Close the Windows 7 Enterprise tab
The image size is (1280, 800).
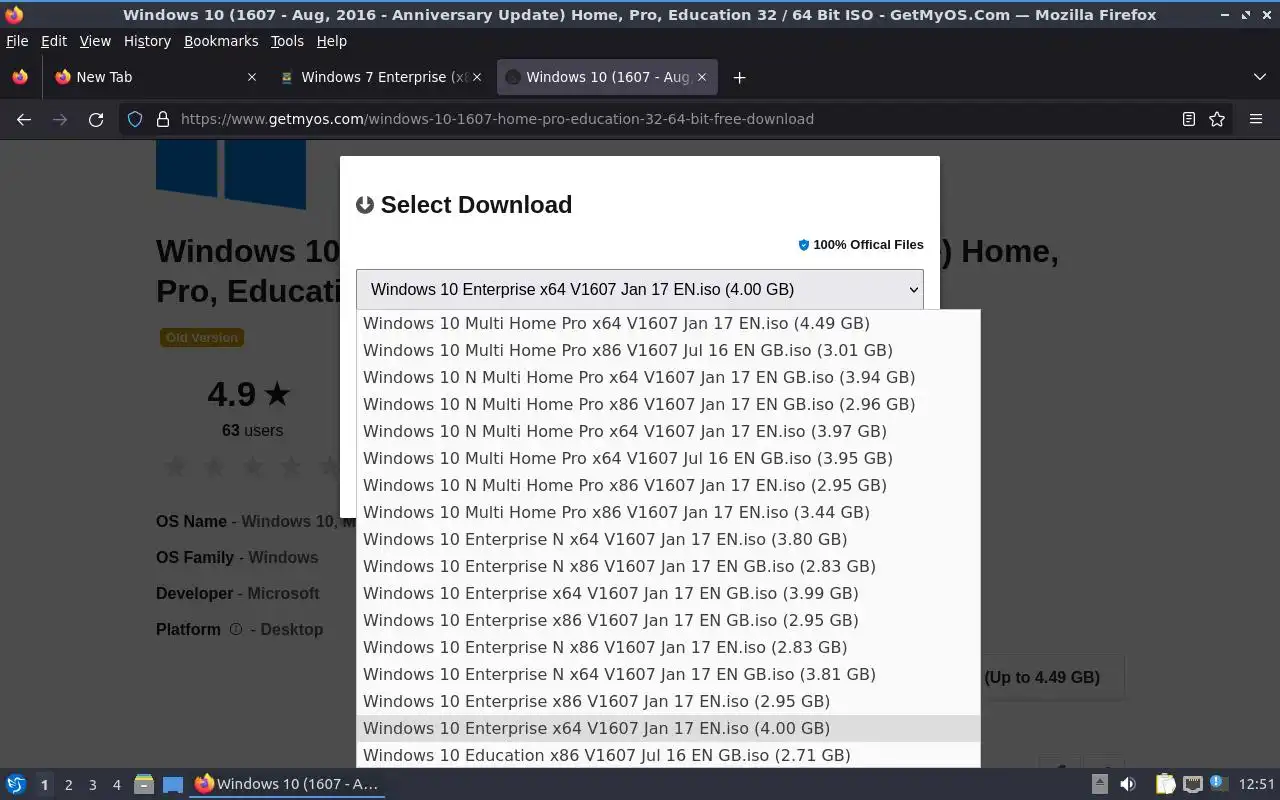click(x=477, y=77)
